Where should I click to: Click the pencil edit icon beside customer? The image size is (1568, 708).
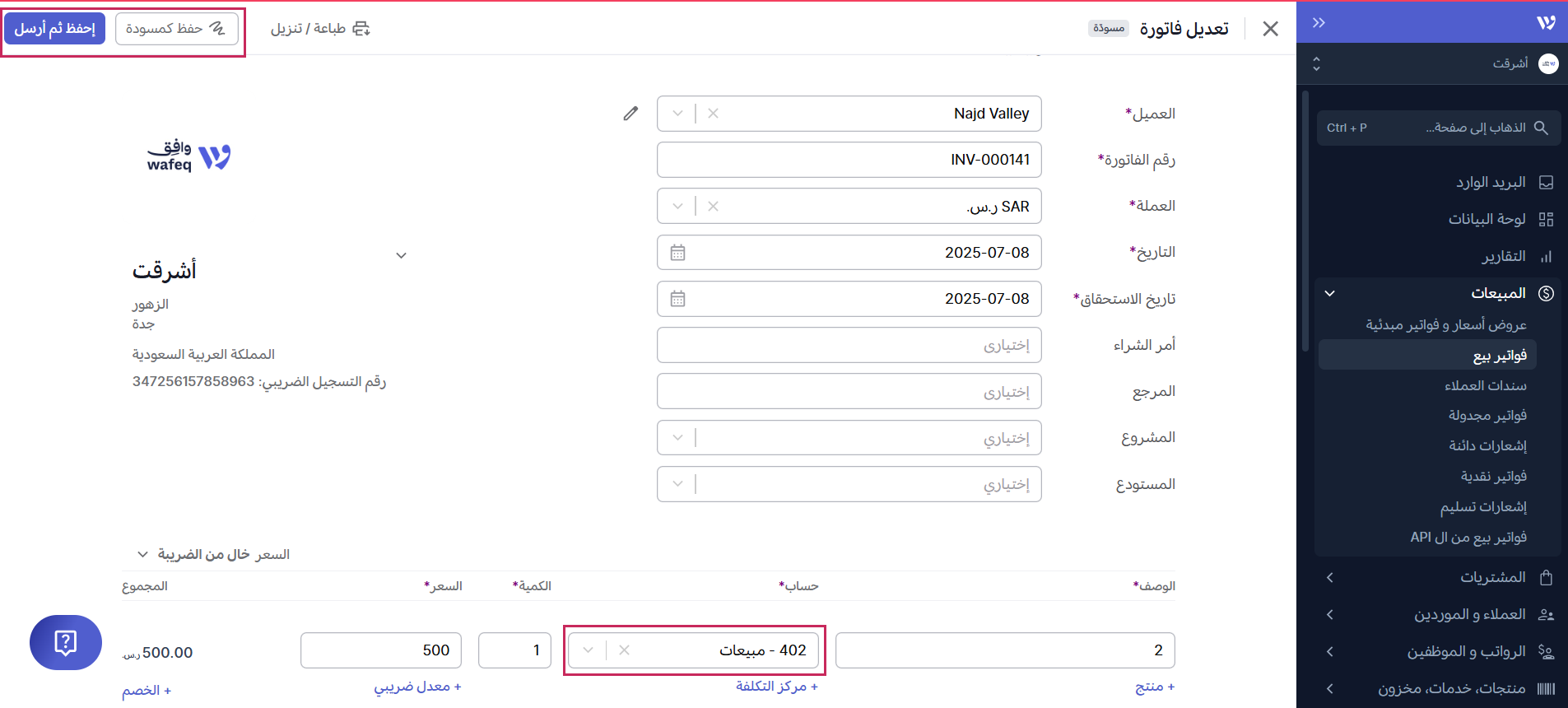(x=630, y=114)
